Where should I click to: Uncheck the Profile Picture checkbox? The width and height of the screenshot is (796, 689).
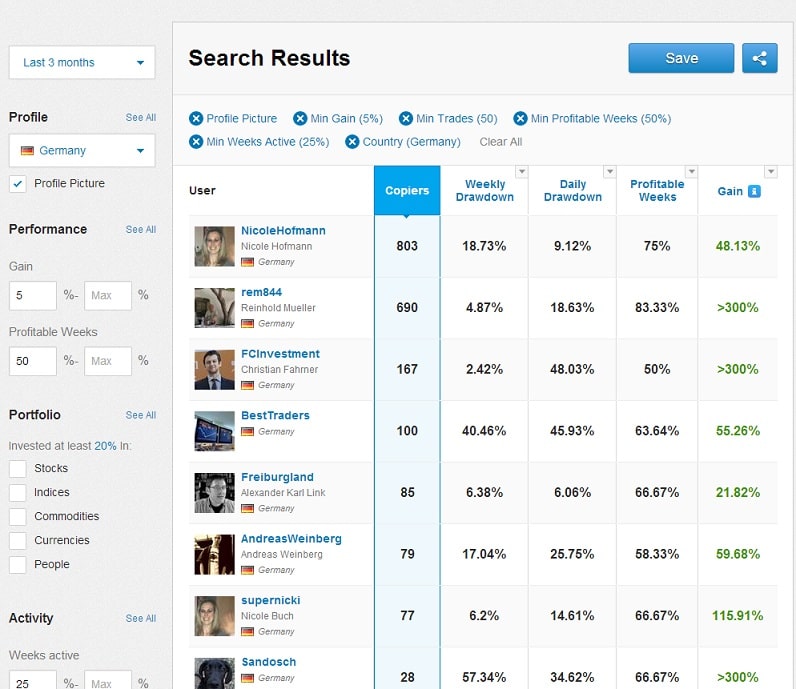[18, 184]
